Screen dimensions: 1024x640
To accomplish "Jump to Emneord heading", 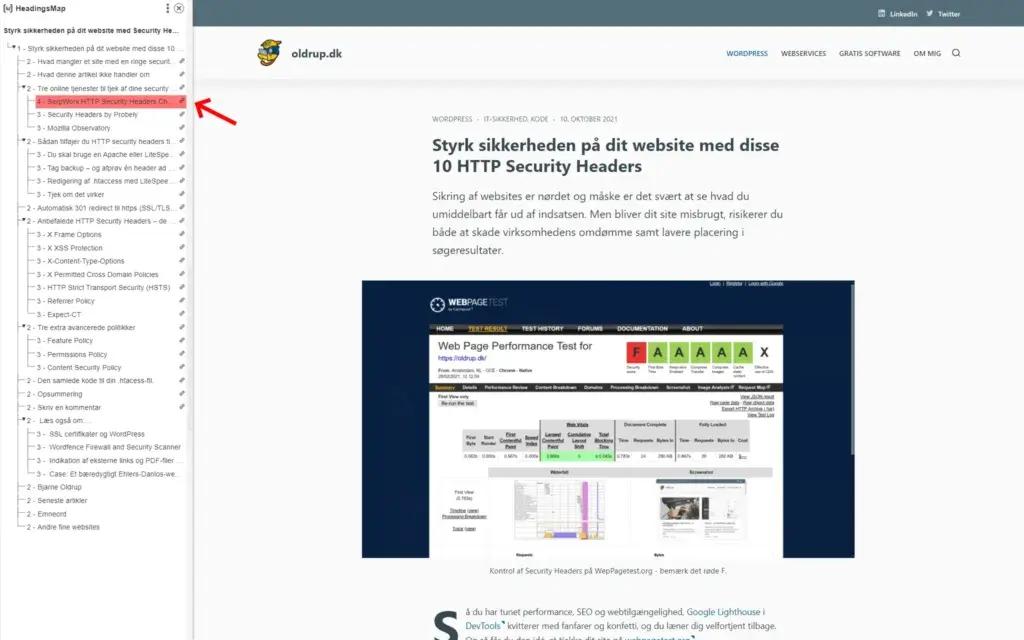I will (46, 514).
